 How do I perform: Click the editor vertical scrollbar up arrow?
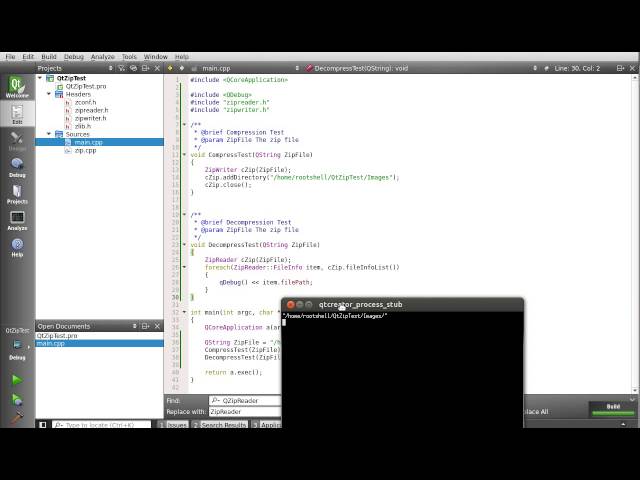[635, 78]
